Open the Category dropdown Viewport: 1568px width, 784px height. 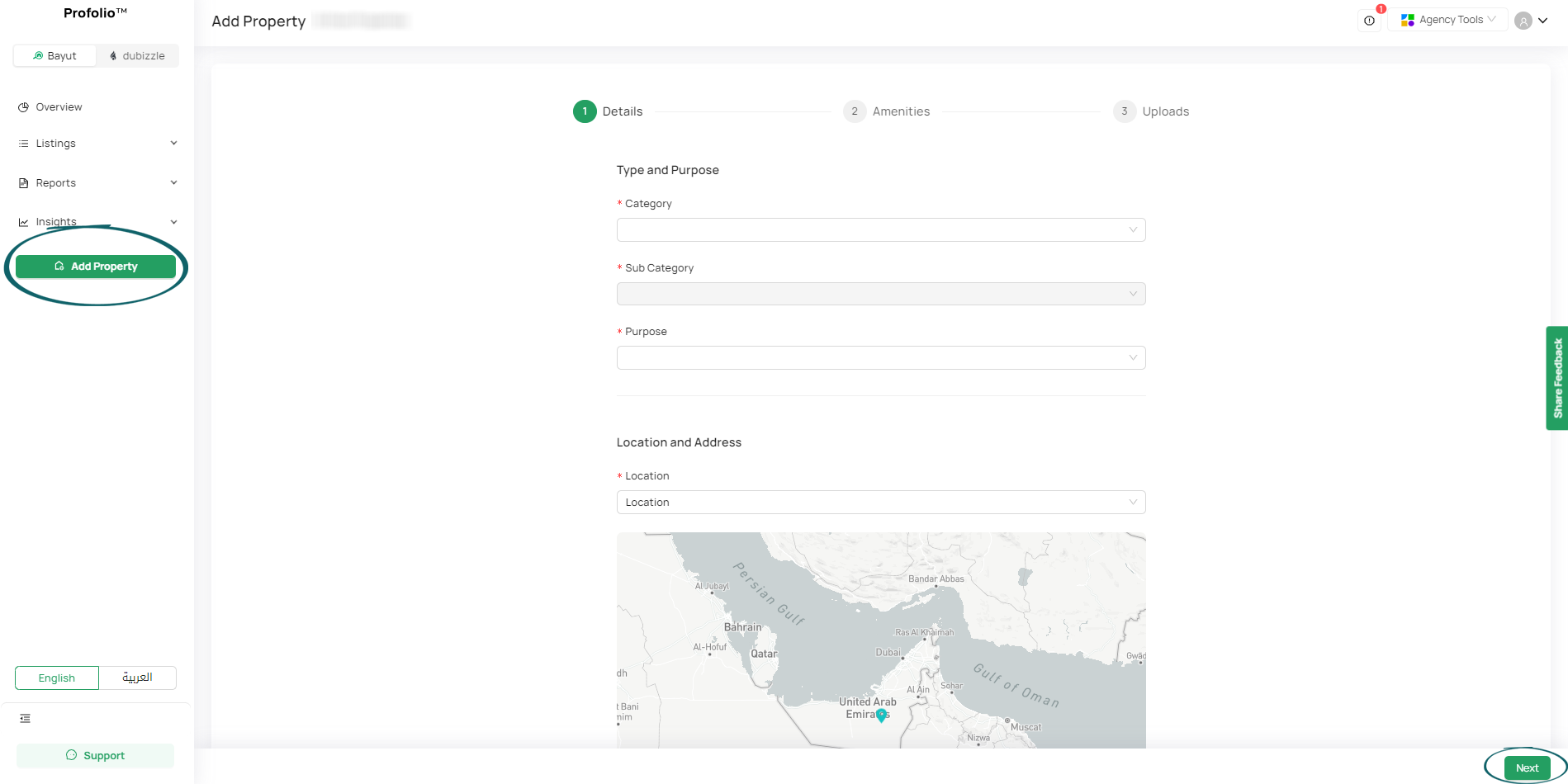pyautogui.click(x=880, y=229)
